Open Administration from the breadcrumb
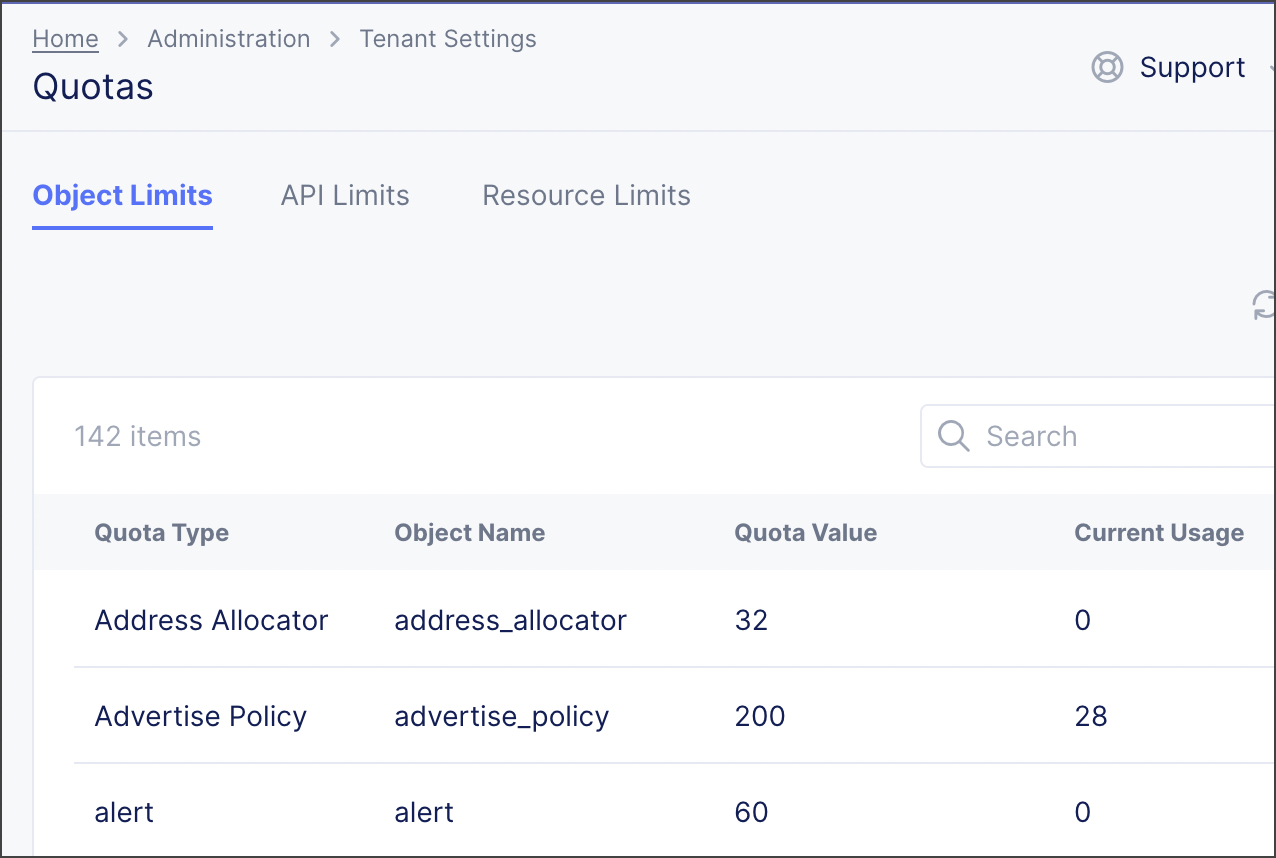Screen dimensions: 1276x858 pos(228,38)
